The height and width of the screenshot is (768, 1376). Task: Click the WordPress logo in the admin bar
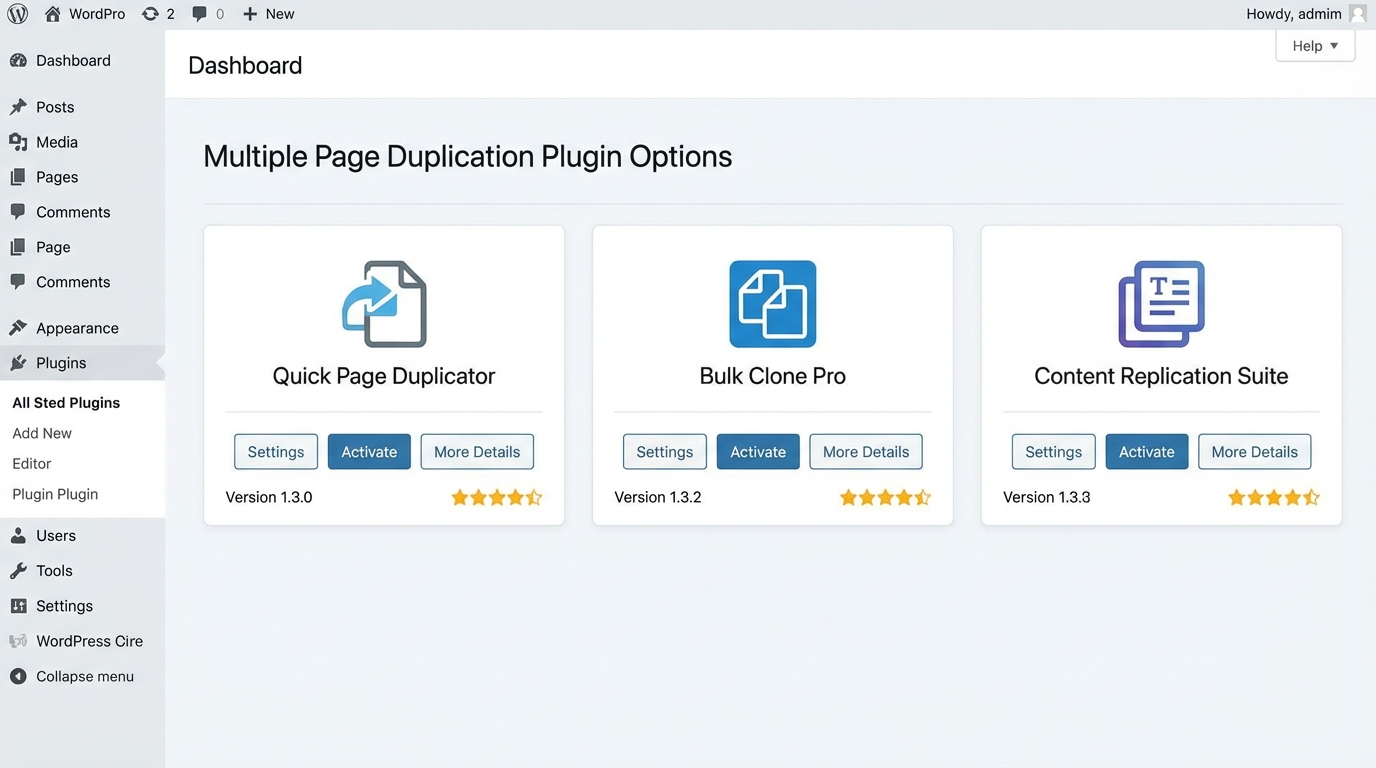click(x=17, y=14)
